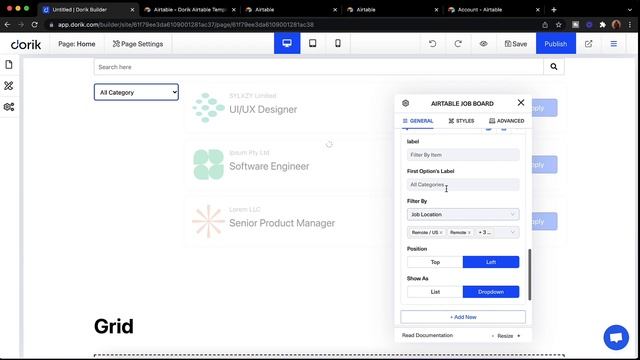Switch to Untitled | Dorik Builder browser tab

coord(88,9)
